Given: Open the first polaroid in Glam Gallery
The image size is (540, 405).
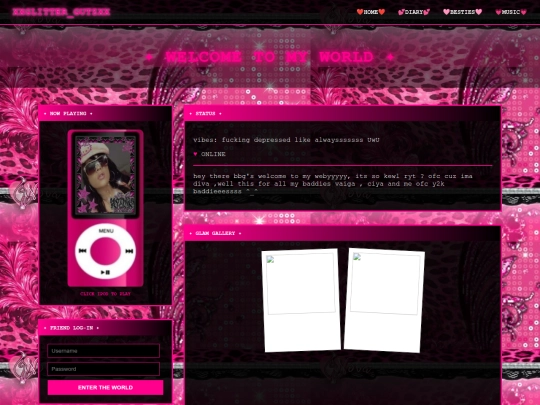Looking at the screenshot, I should coord(301,300).
